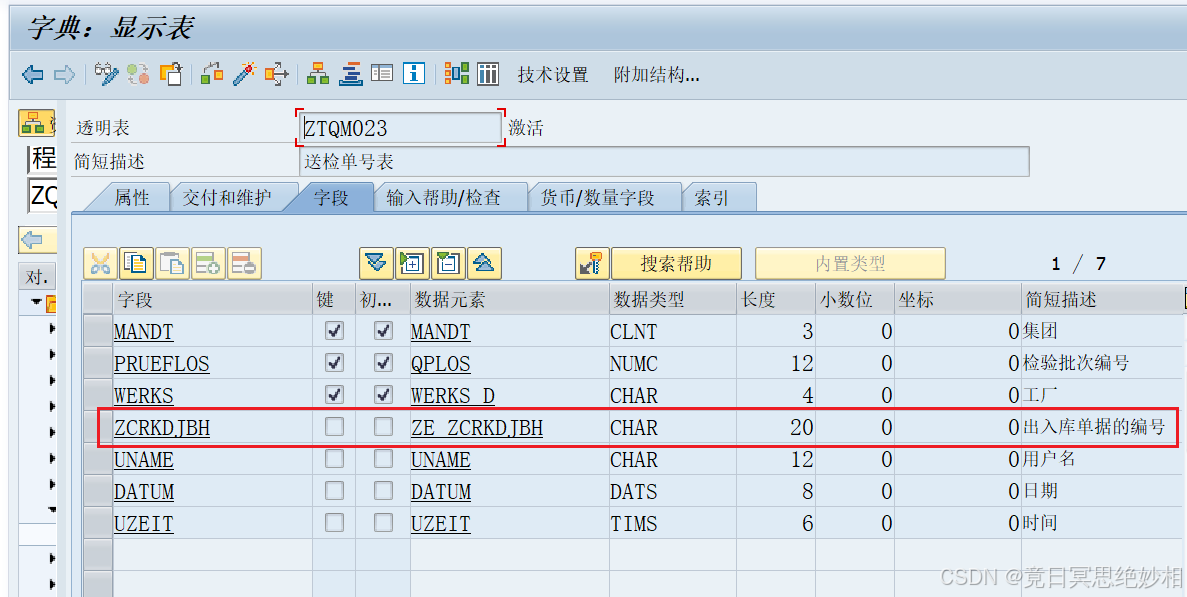Toggle Display/Change mode glasses-pencil icon
The width and height of the screenshot is (1187, 597).
(x=107, y=74)
